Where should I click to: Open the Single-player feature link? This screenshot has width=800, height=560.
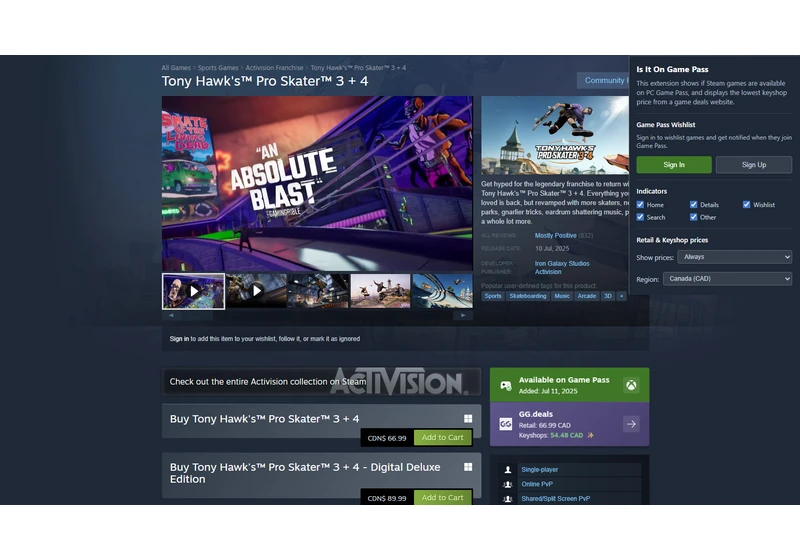[539, 470]
